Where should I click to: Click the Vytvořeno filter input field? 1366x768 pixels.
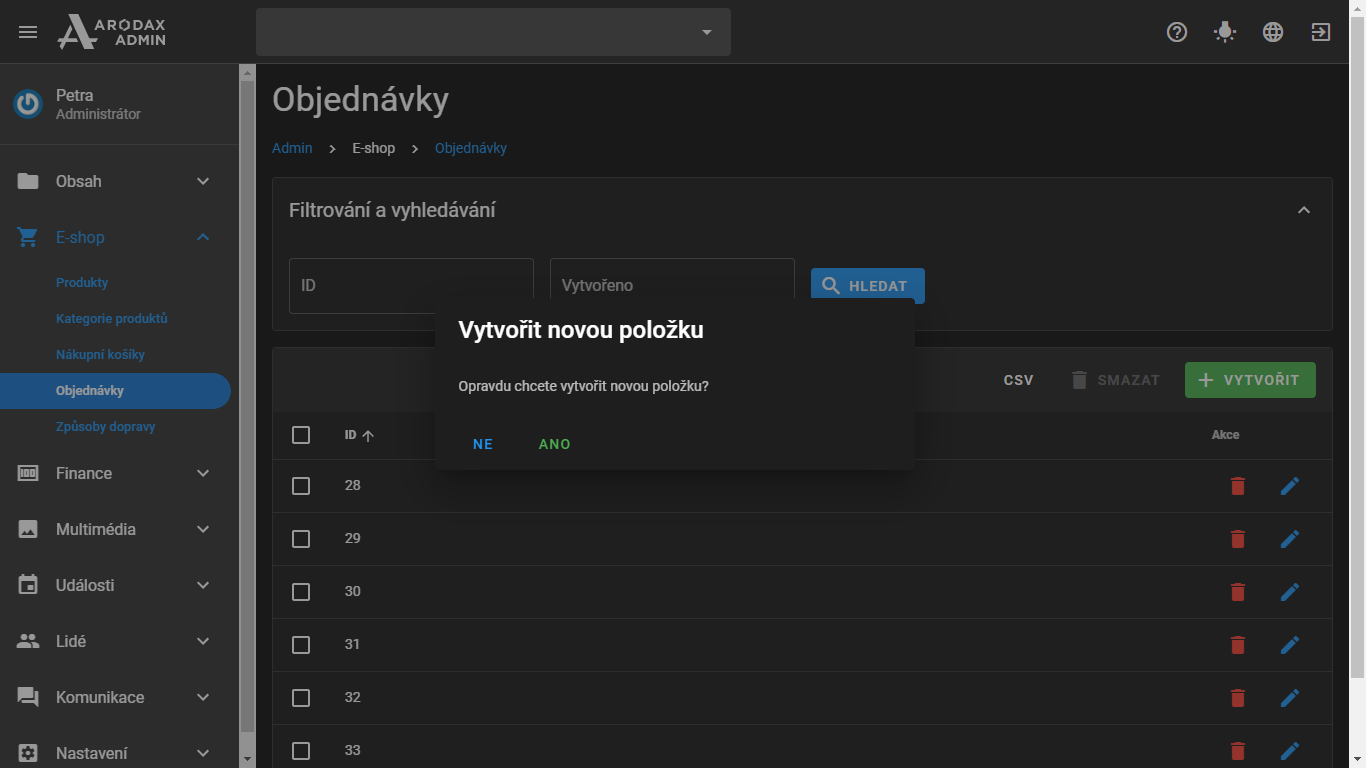pyautogui.click(x=671, y=286)
